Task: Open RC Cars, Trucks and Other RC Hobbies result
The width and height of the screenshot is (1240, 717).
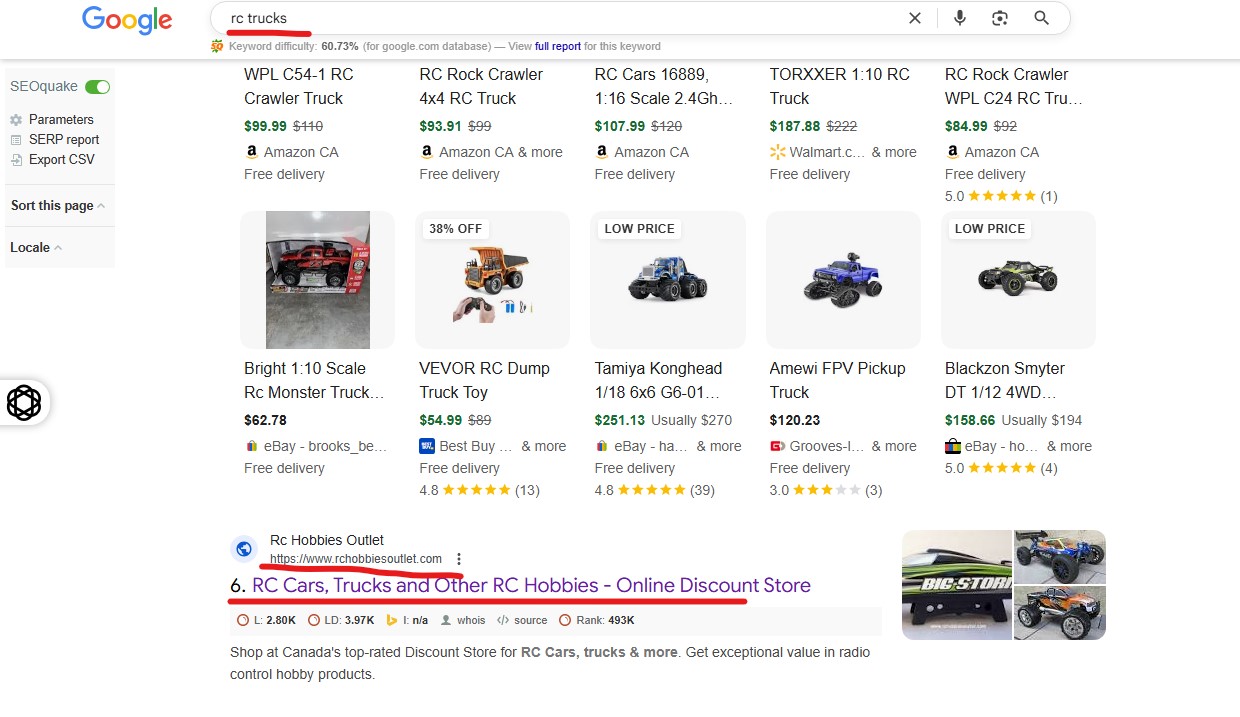Action: click(531, 585)
